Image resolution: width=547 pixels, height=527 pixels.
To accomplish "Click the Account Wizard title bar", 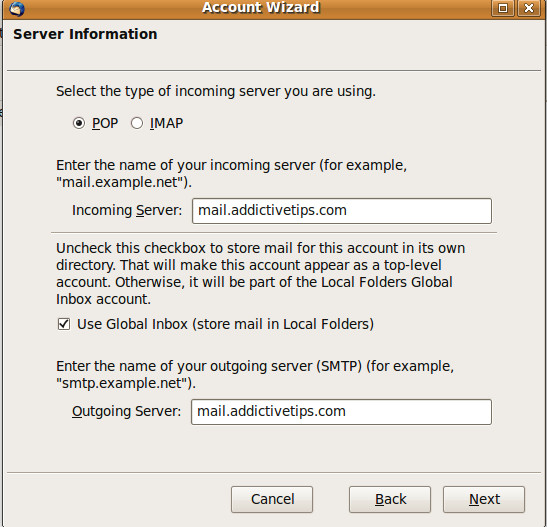I will pos(261,8).
